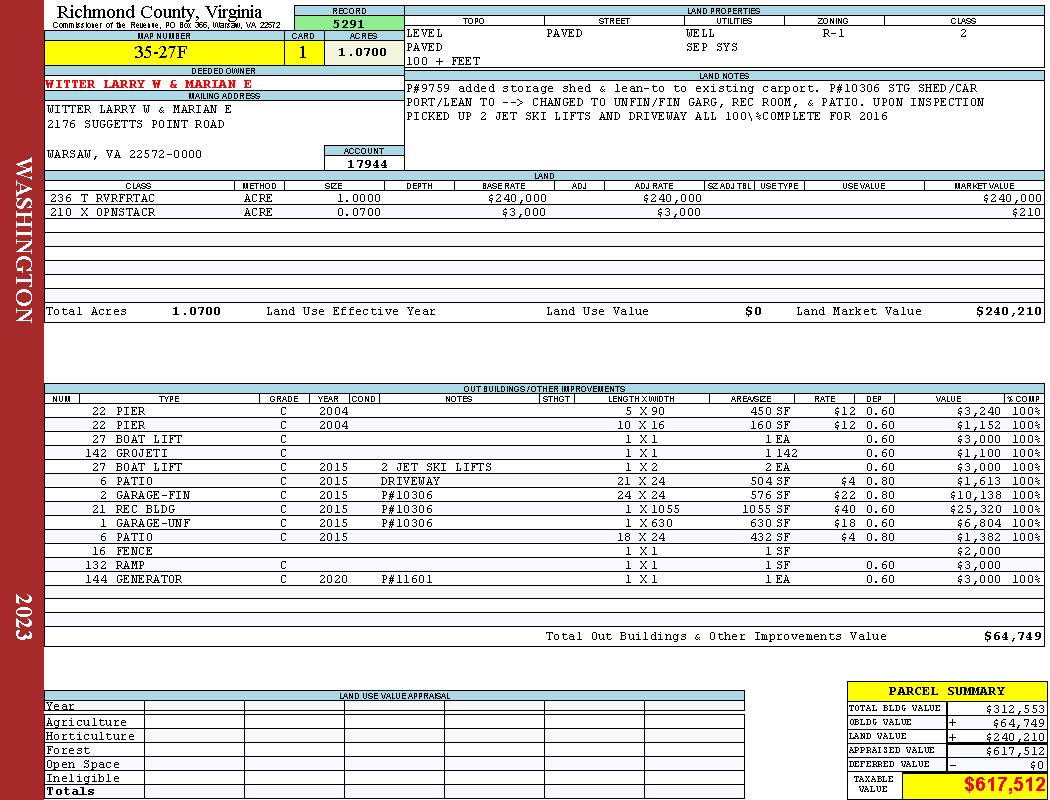Click deeded owner name WITTER LARRY W & MARIAN E
This screenshot has height=800, width=1050.
coord(148,84)
